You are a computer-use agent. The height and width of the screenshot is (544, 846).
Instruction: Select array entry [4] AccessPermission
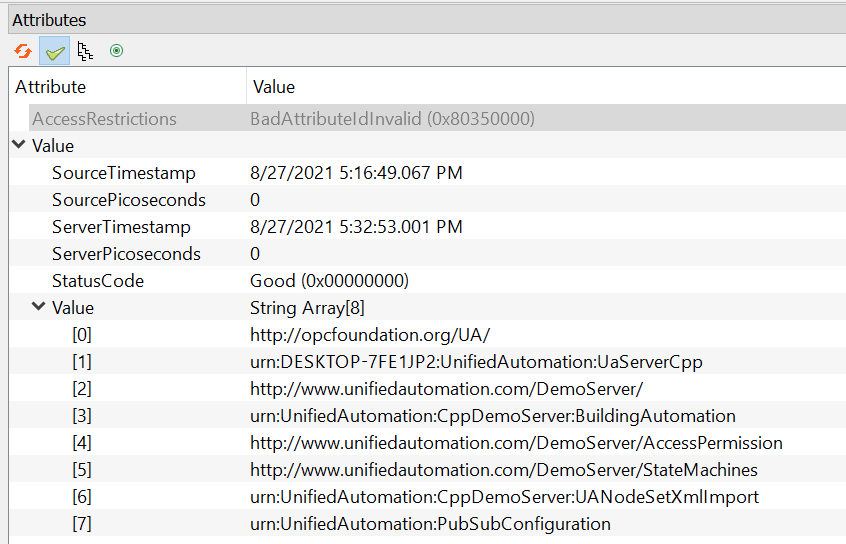(x=427, y=442)
